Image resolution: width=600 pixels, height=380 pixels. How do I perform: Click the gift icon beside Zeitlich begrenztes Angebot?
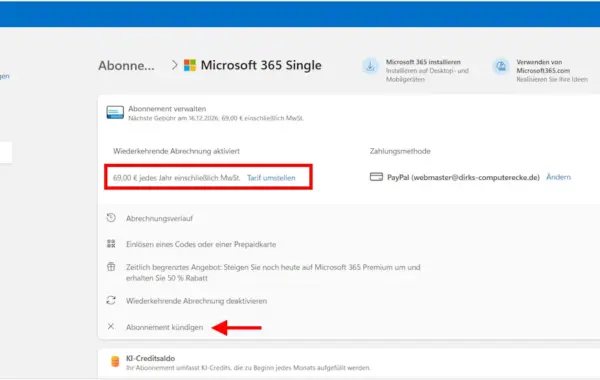pyautogui.click(x=111, y=266)
